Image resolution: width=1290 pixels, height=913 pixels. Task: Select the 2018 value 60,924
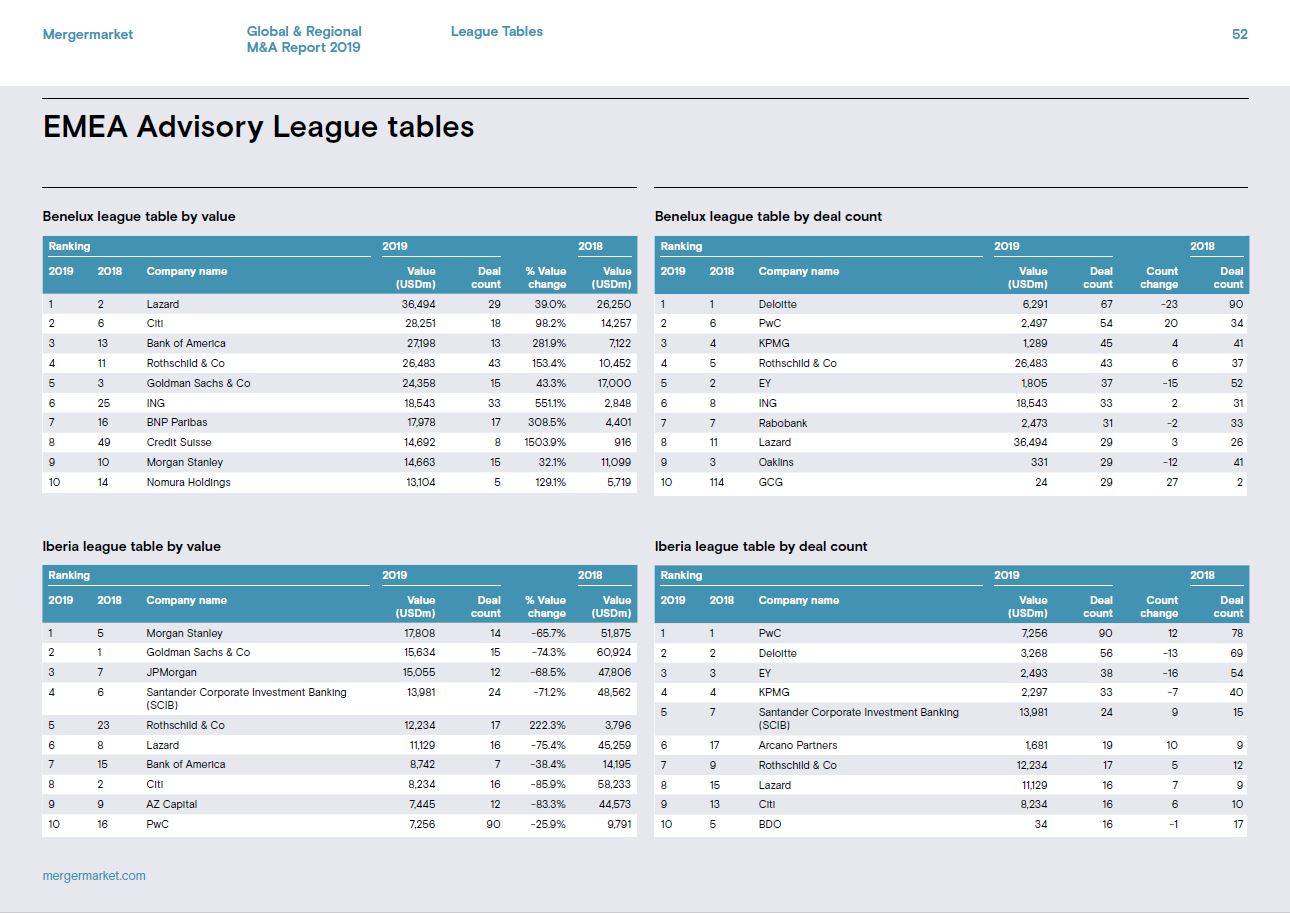[614, 652]
